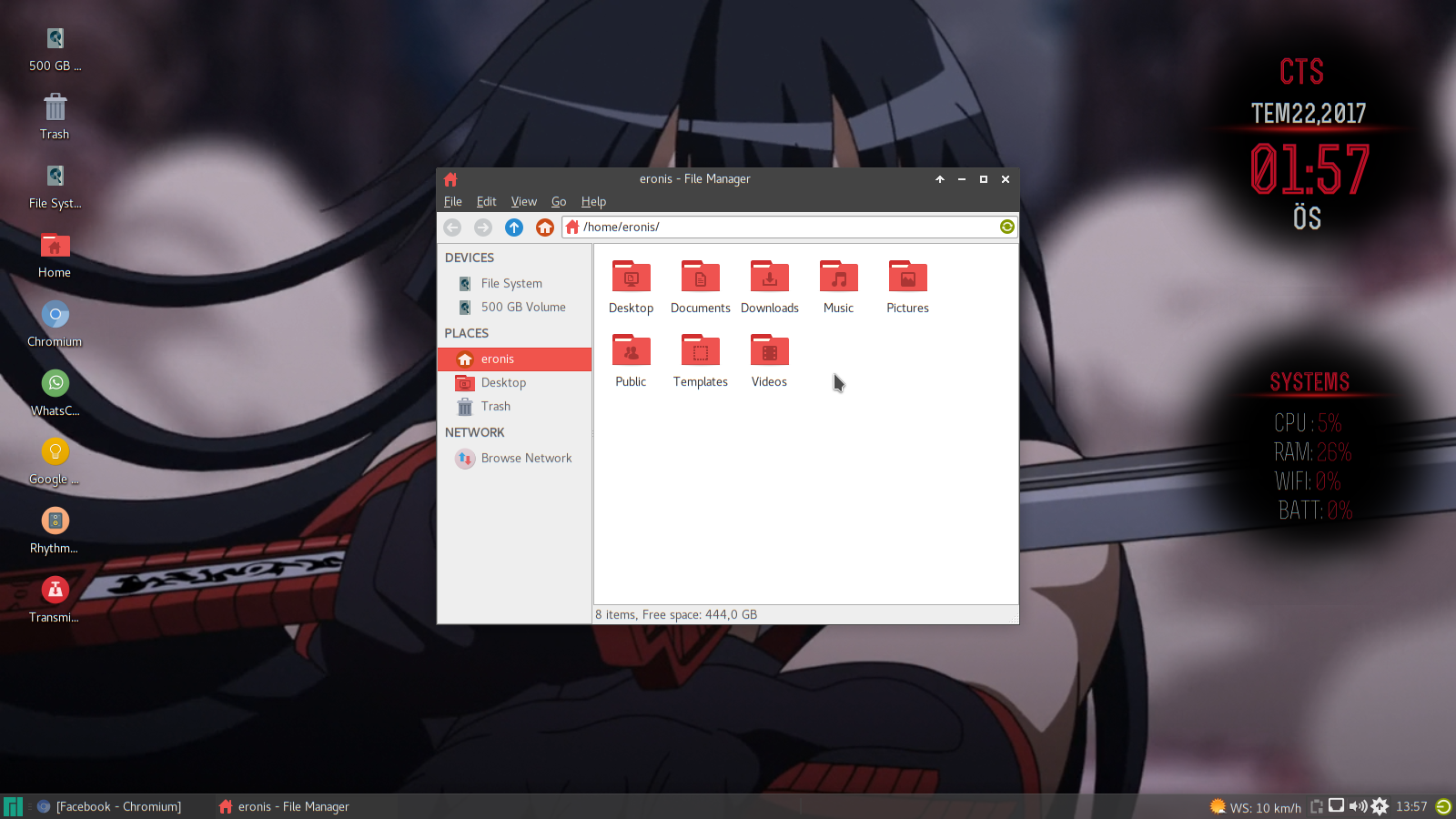Click the 13:57 clock in panel
This screenshot has width=1456, height=819.
point(1411,806)
